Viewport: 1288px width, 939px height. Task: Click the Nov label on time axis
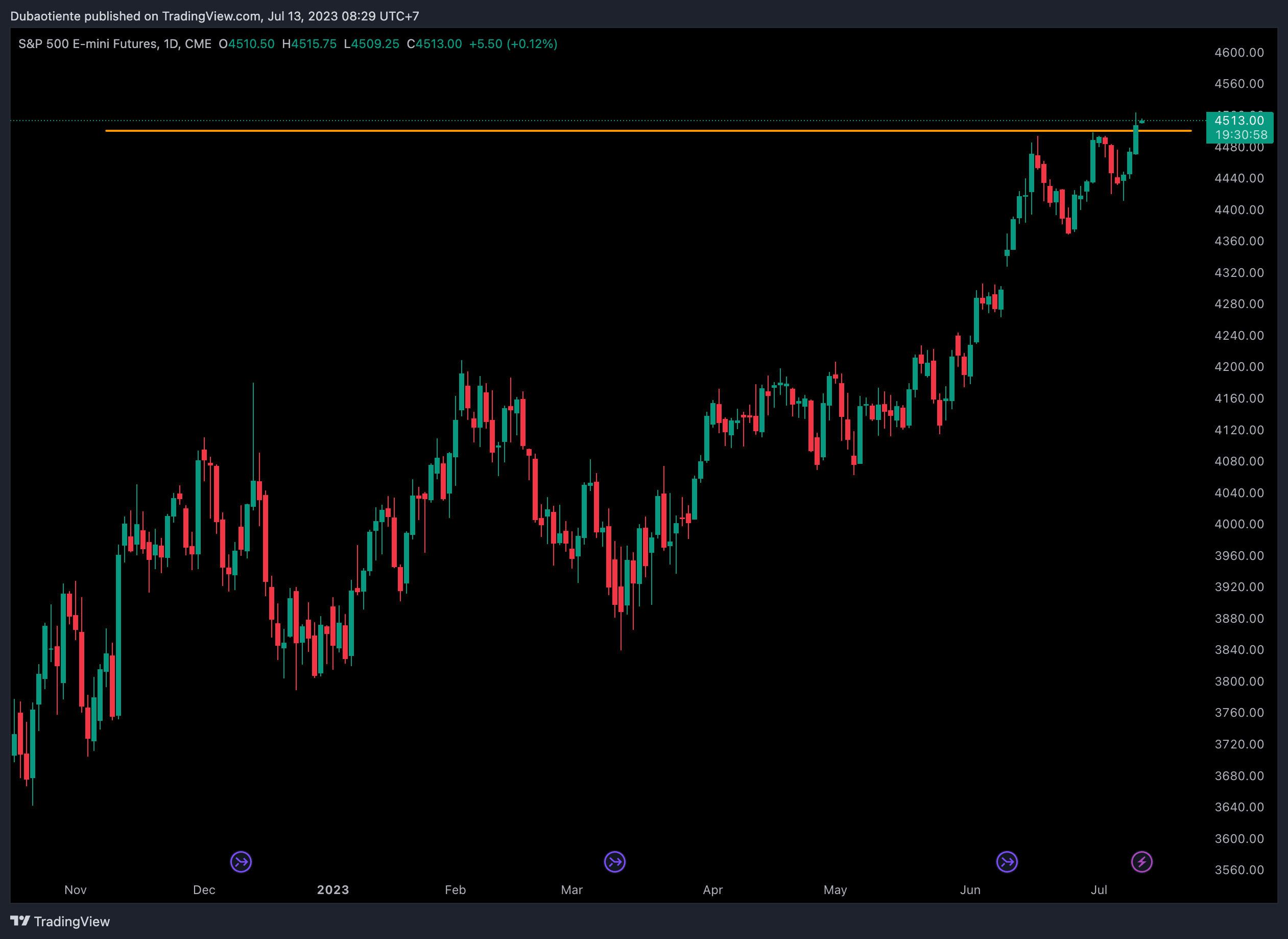[x=76, y=889]
